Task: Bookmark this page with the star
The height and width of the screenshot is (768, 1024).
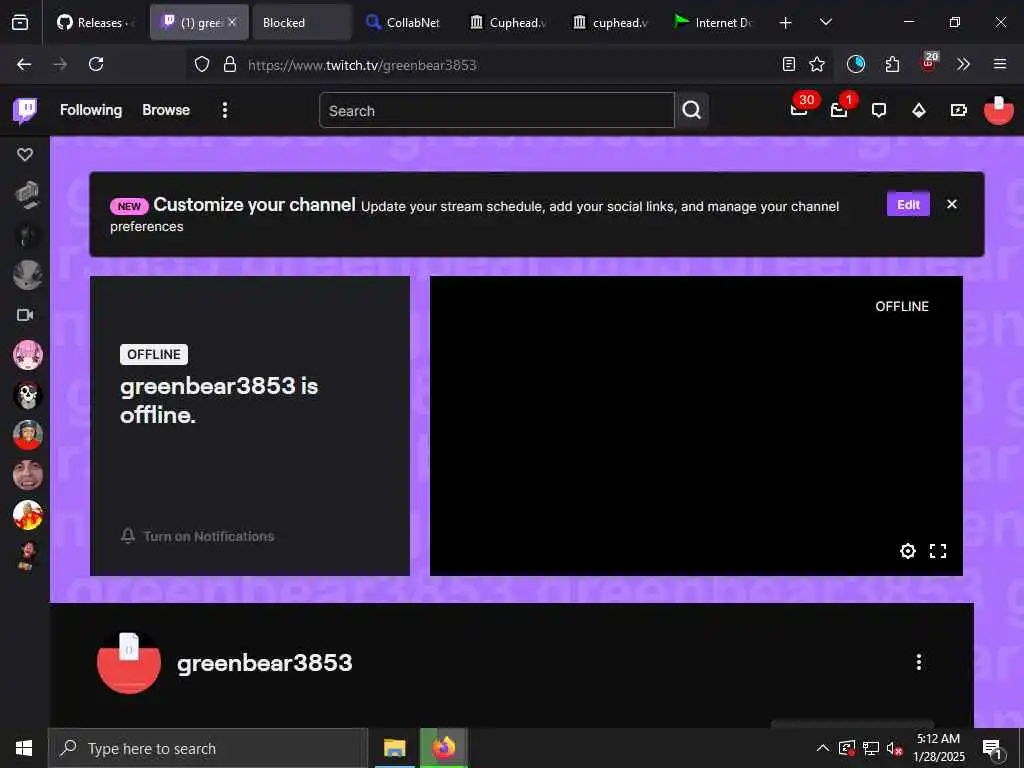Action: pyautogui.click(x=817, y=64)
